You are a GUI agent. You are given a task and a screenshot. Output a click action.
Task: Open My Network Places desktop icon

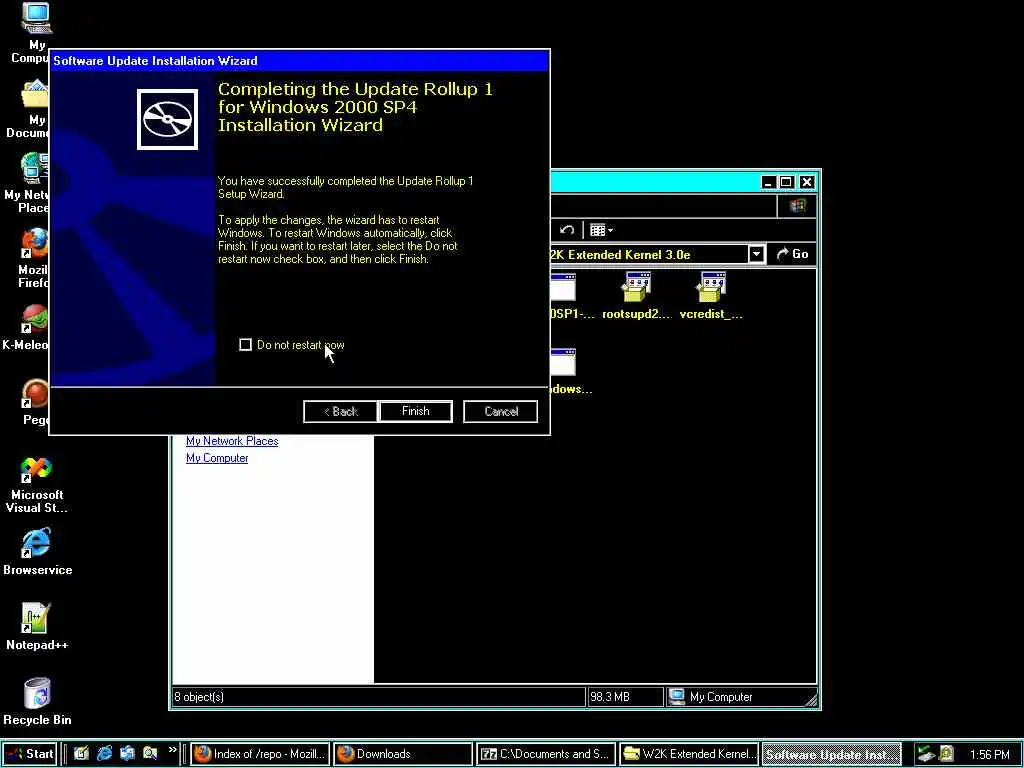tap(33, 183)
